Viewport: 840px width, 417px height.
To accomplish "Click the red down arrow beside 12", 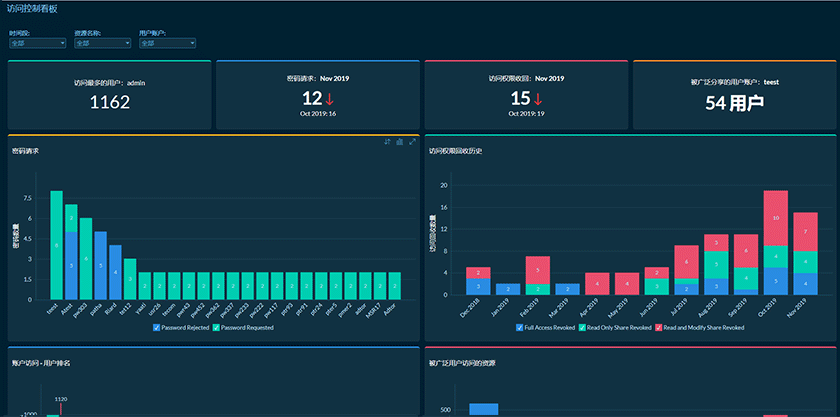I will click(x=330, y=99).
